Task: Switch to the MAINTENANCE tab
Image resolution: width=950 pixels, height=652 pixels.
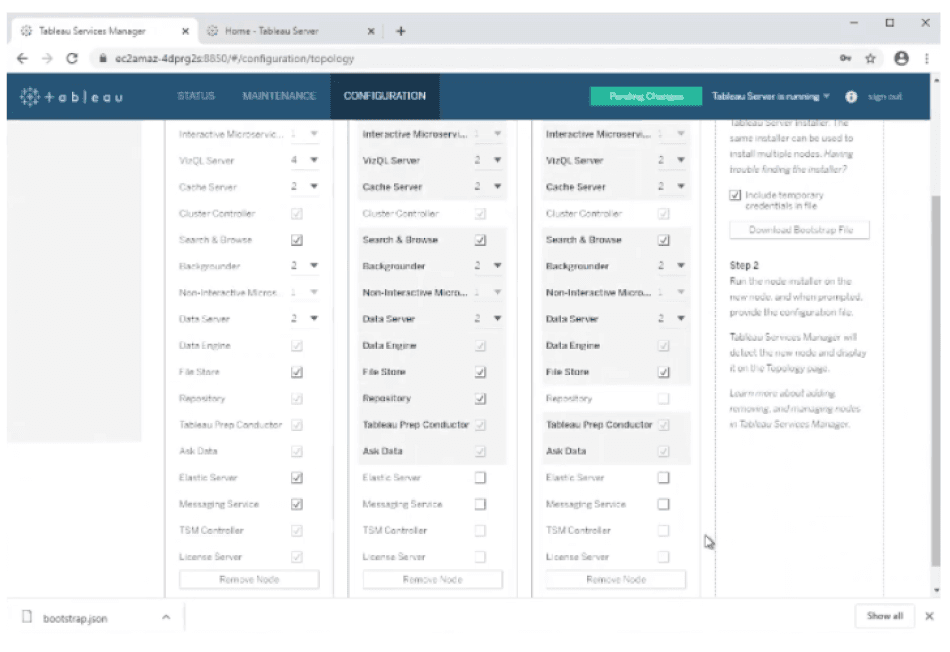Action: [279, 96]
